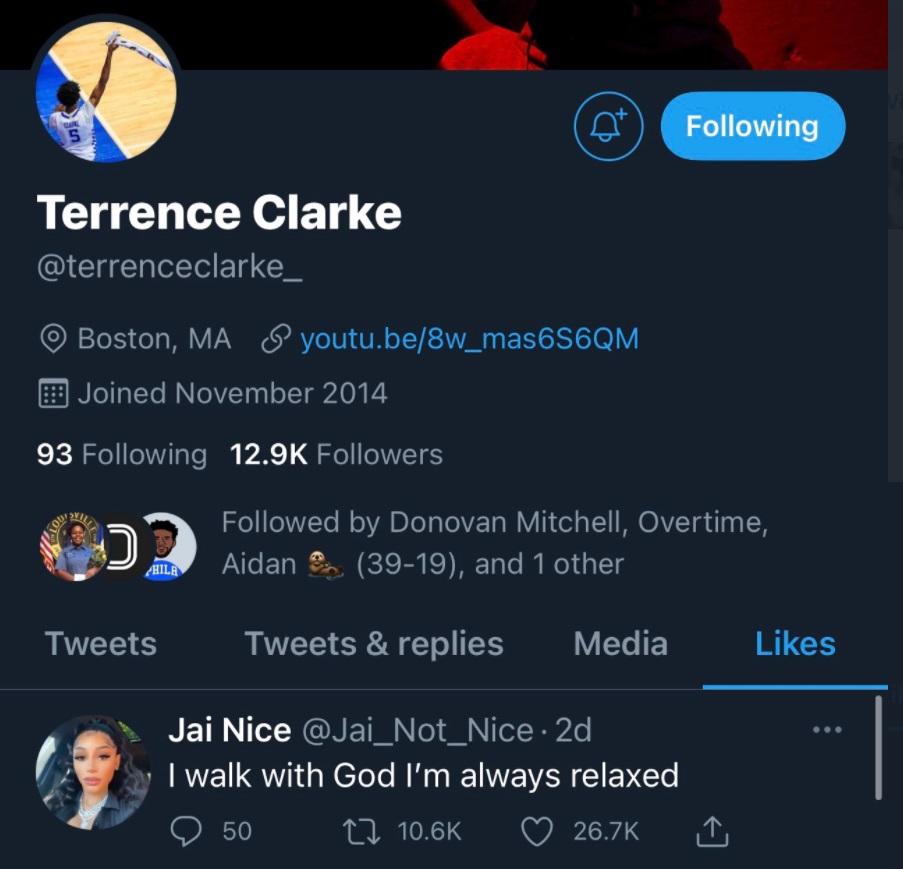View the 12.9K Followers list

coord(334,454)
